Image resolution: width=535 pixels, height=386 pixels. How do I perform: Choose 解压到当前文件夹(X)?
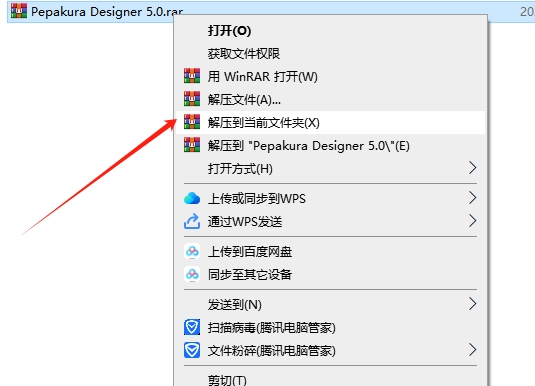click(x=330, y=123)
